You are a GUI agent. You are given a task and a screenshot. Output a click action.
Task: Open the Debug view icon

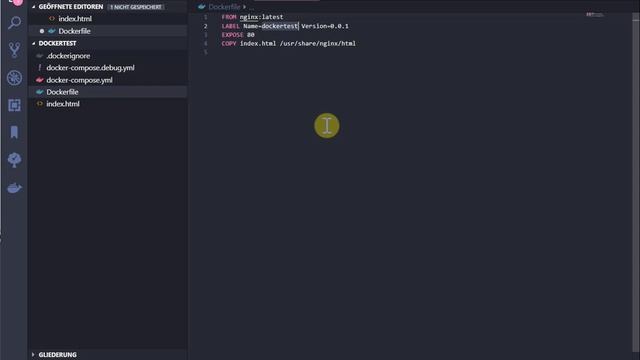point(14,78)
